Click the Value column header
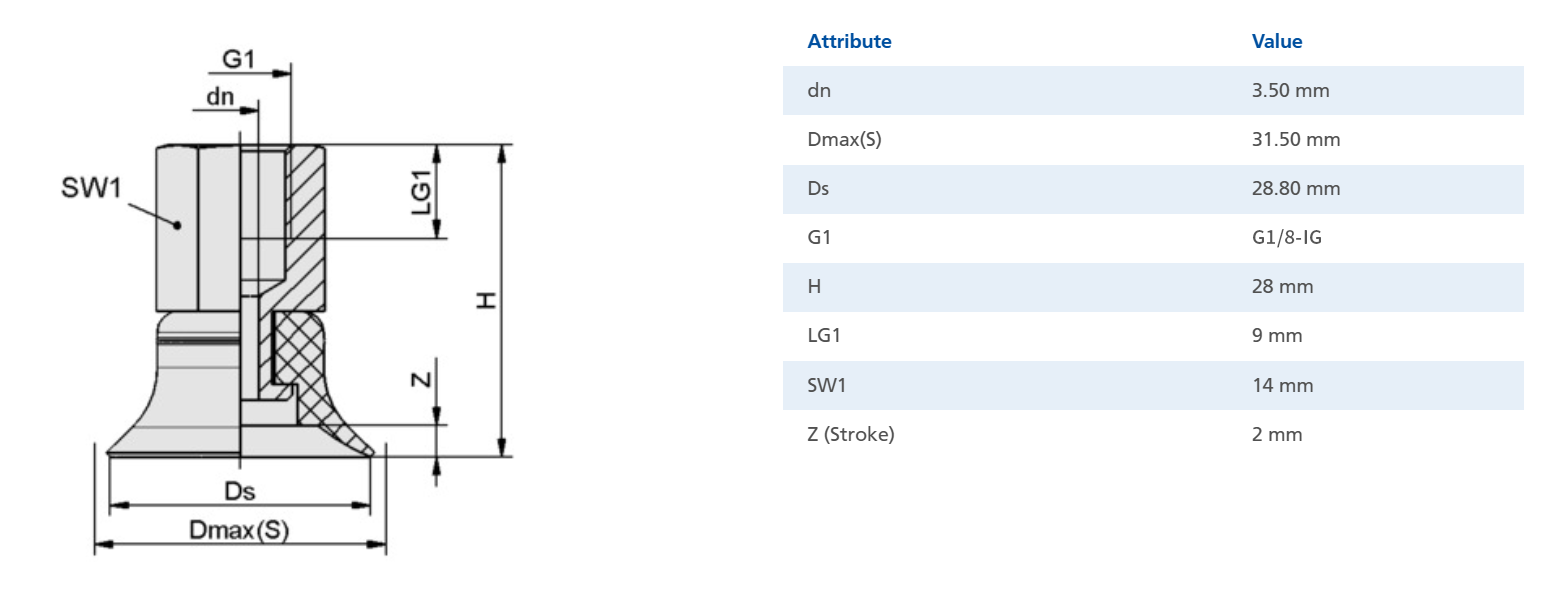1552x589 pixels. pyautogui.click(x=1277, y=41)
